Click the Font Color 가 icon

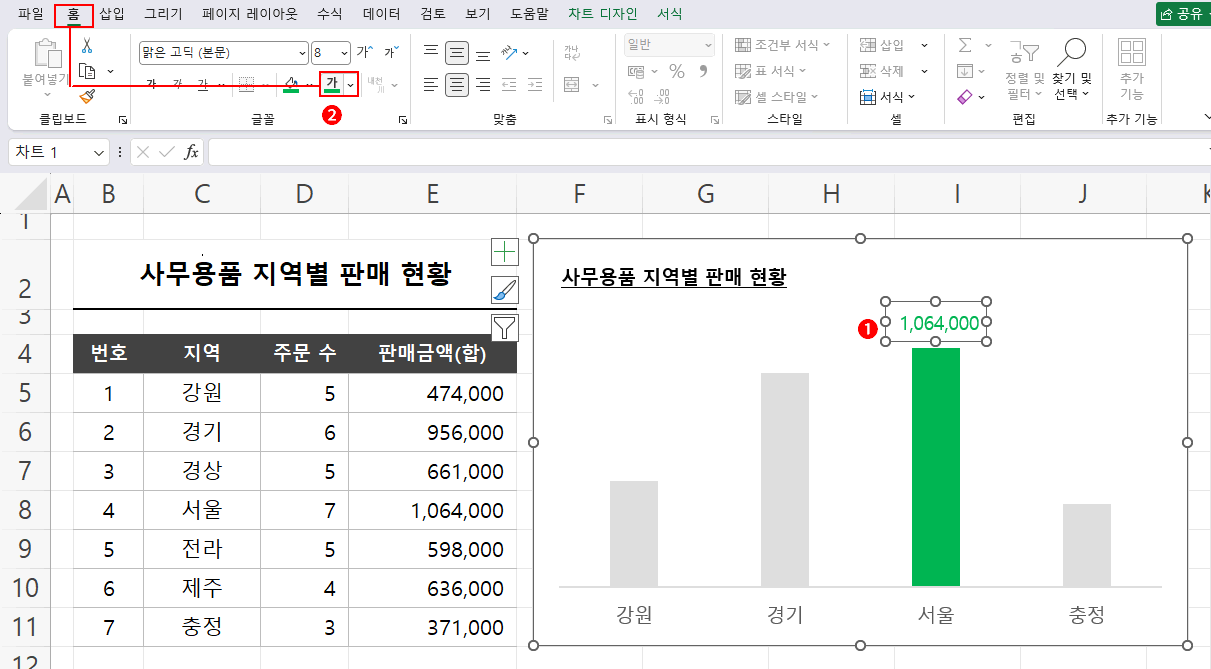point(331,85)
